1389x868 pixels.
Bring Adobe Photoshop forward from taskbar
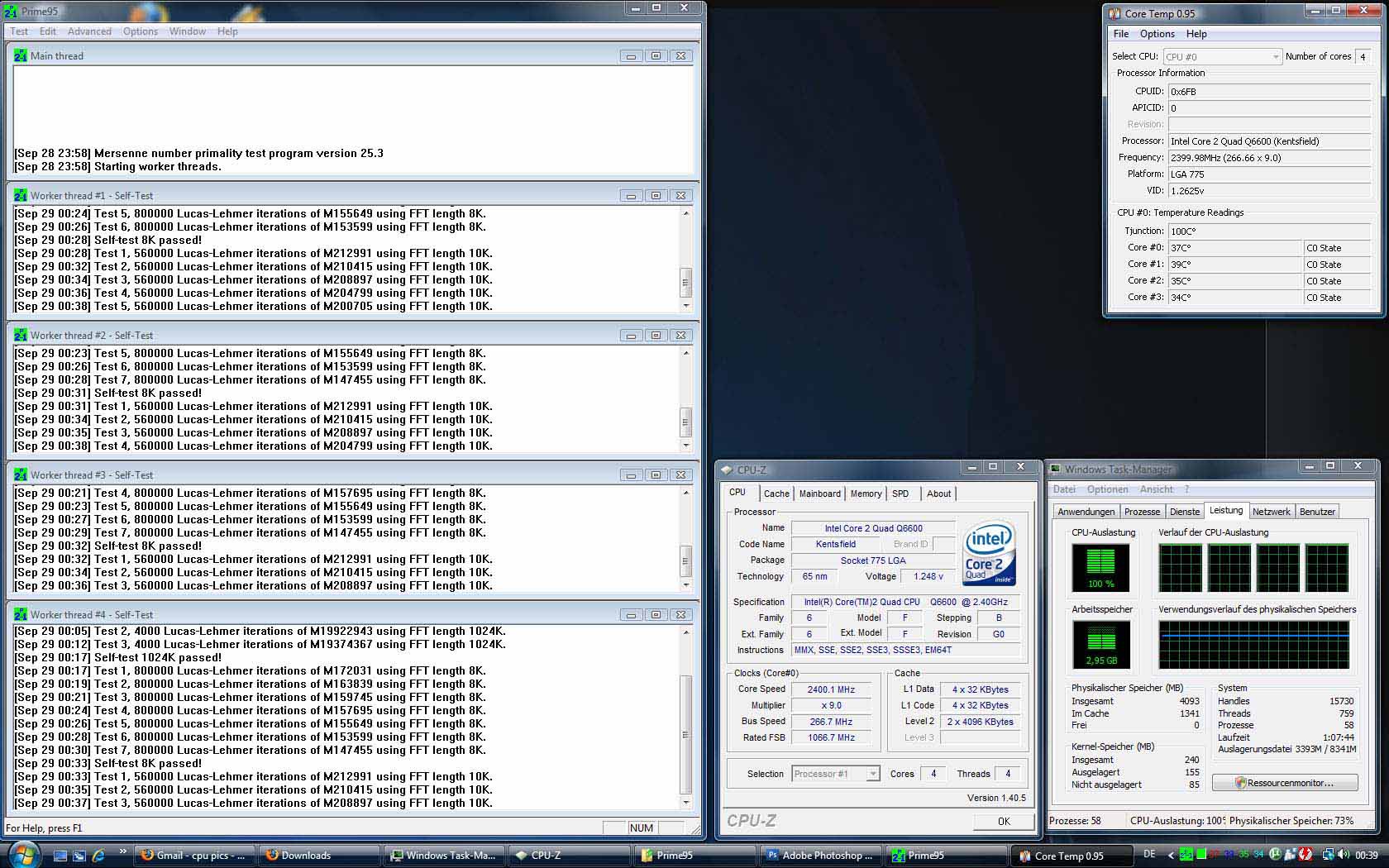tap(819, 856)
